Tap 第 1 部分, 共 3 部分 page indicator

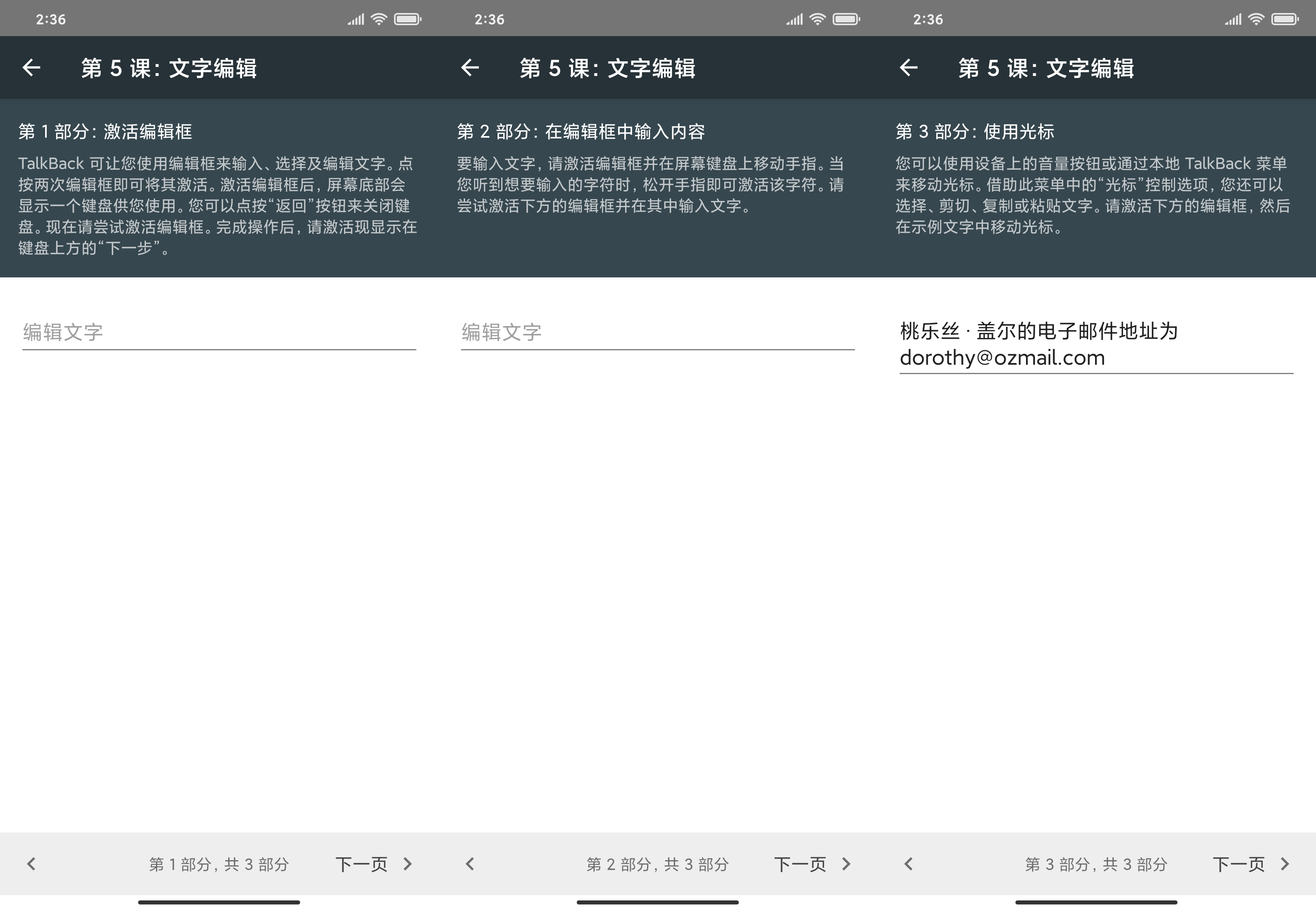[x=219, y=864]
